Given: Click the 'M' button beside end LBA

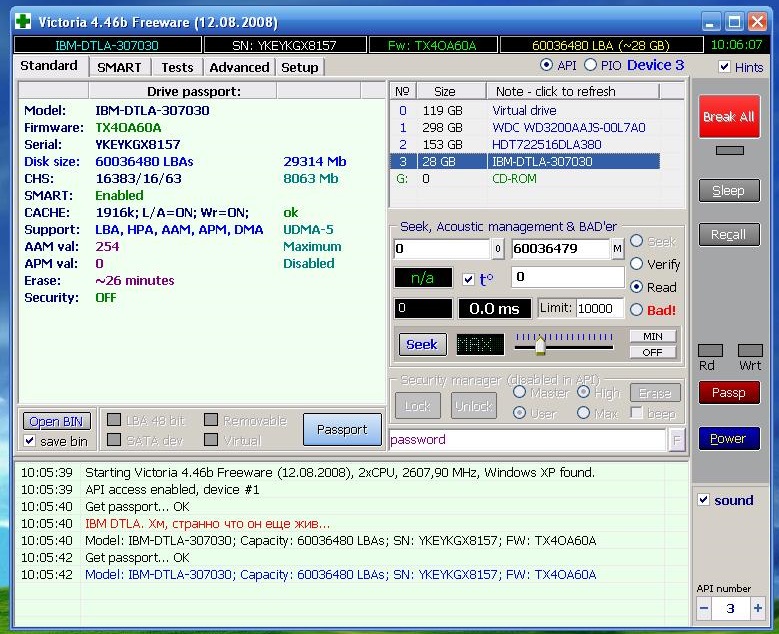Looking at the screenshot, I should [617, 249].
